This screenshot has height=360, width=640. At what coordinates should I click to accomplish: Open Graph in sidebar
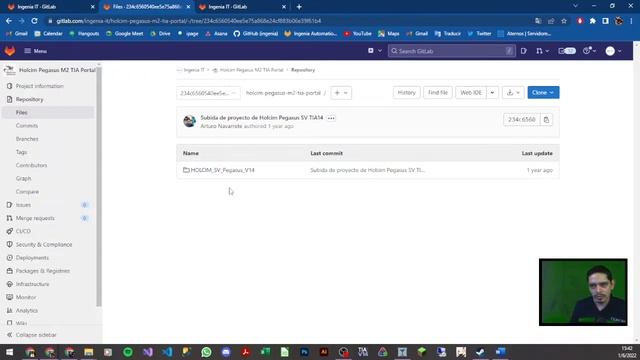pos(23,178)
